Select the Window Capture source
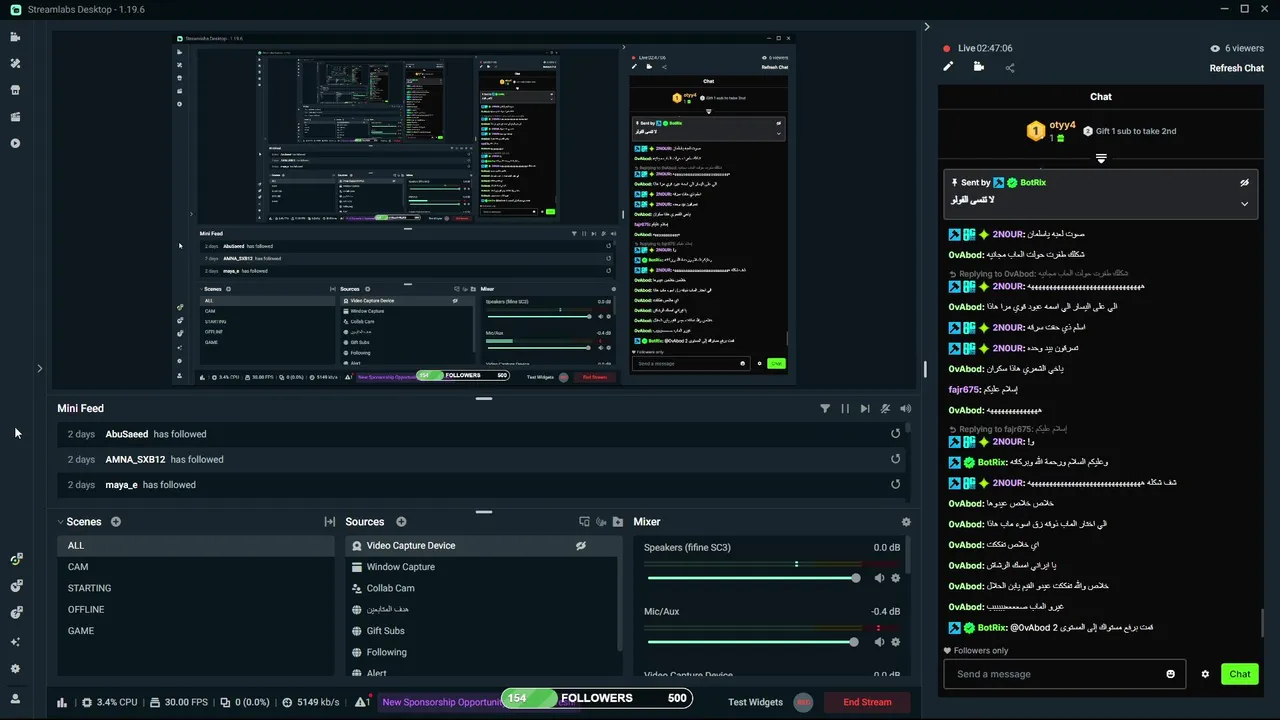 click(481, 567)
